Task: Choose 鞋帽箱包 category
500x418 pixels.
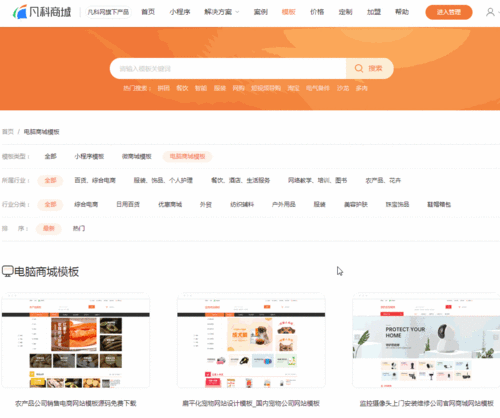Action: (439, 204)
